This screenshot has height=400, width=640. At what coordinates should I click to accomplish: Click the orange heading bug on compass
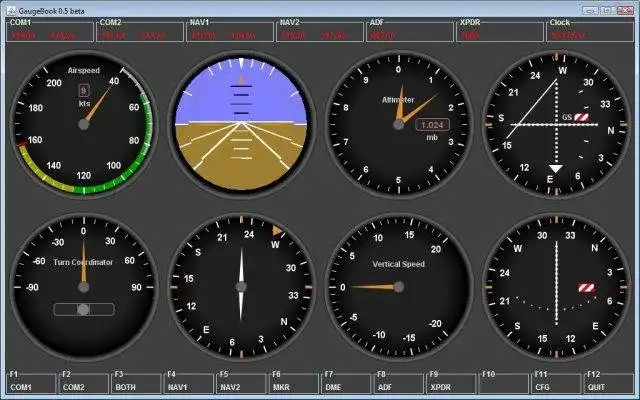[x=277, y=231]
